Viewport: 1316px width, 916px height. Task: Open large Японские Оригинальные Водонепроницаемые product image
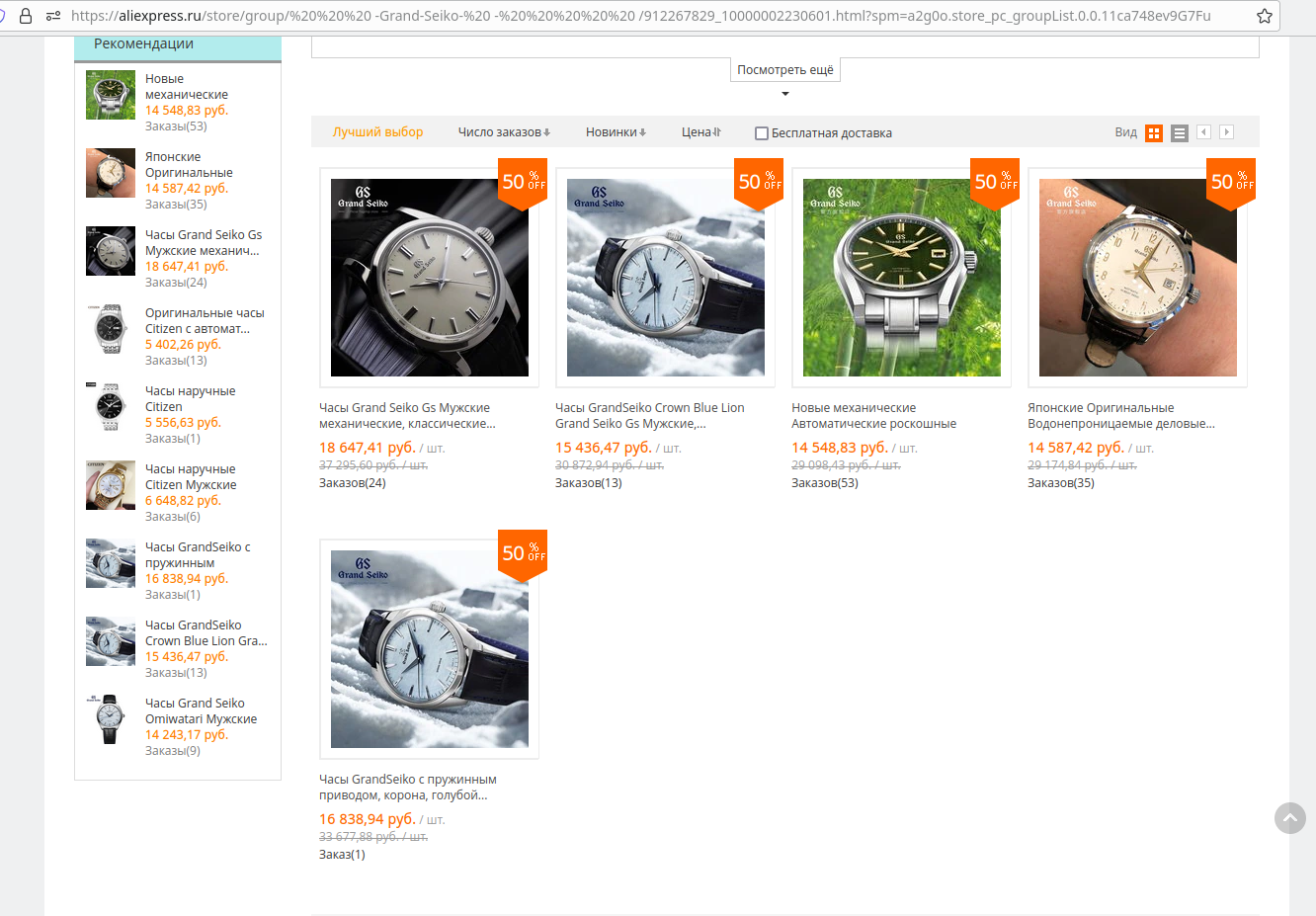point(1138,278)
